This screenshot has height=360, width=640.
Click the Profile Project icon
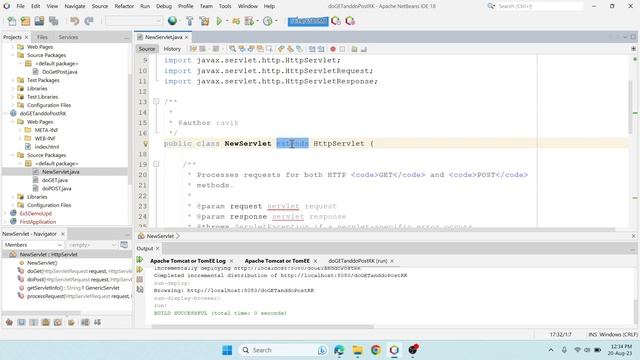(249, 21)
